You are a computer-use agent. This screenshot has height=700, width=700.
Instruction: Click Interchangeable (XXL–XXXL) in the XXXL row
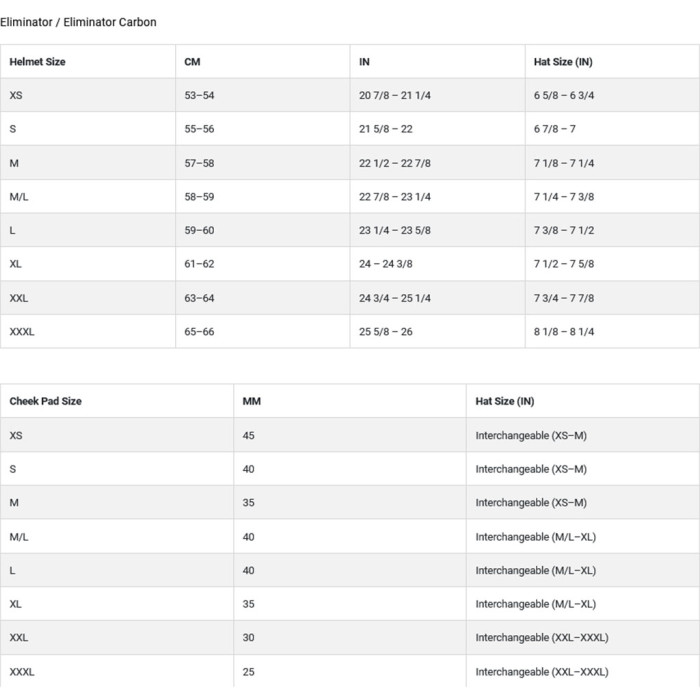(x=542, y=672)
